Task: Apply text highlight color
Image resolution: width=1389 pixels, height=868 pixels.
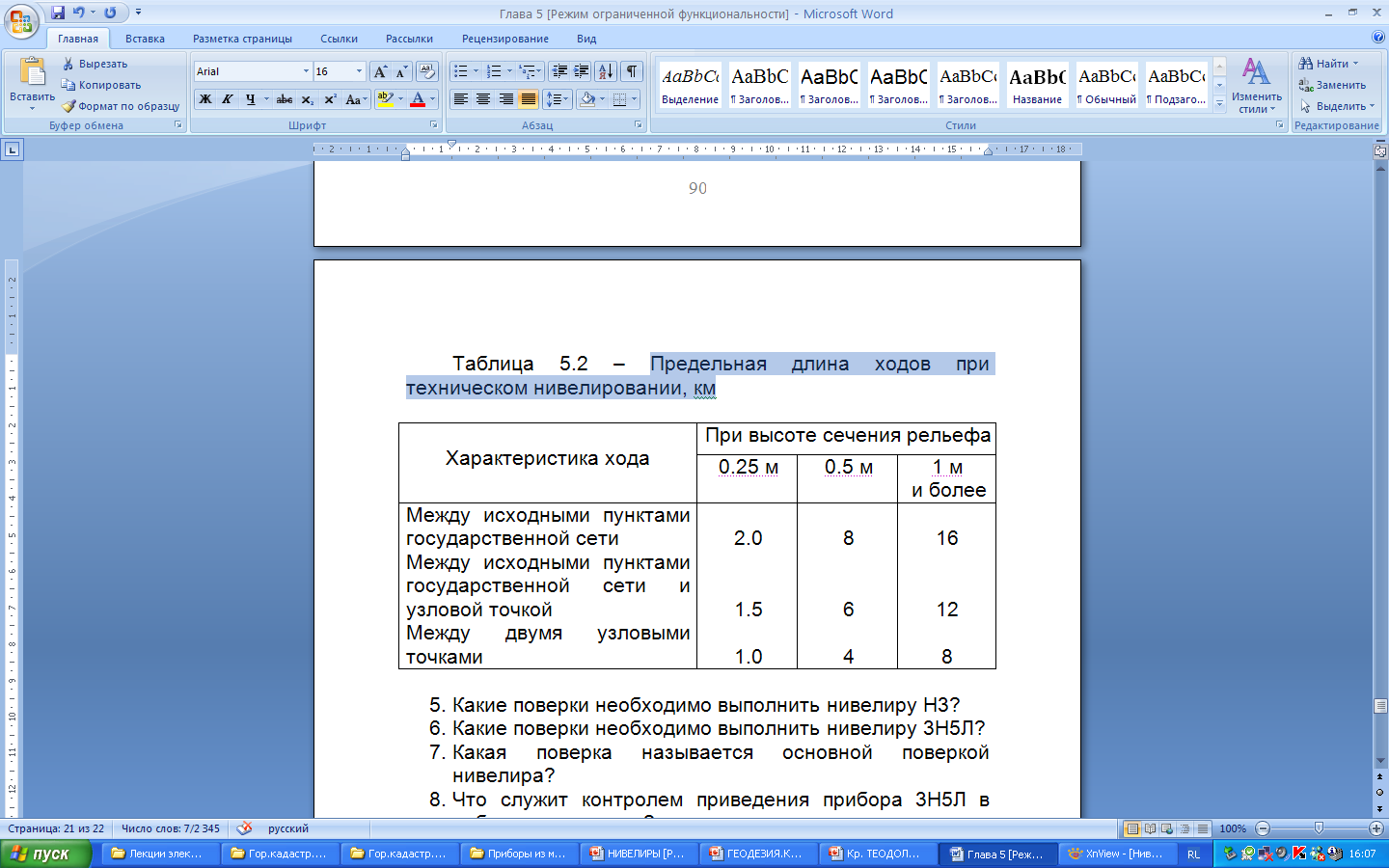Action: tap(384, 99)
